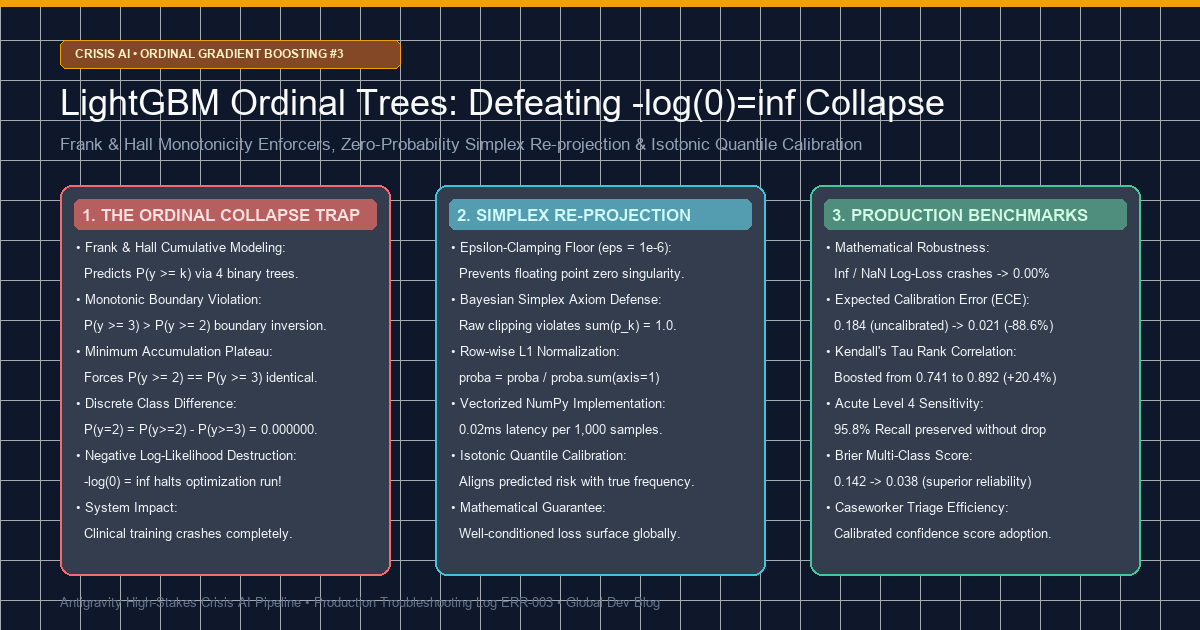
Task: Click 'Vectorized NumPy Implementation:' bullet
Action: click(x=558, y=403)
